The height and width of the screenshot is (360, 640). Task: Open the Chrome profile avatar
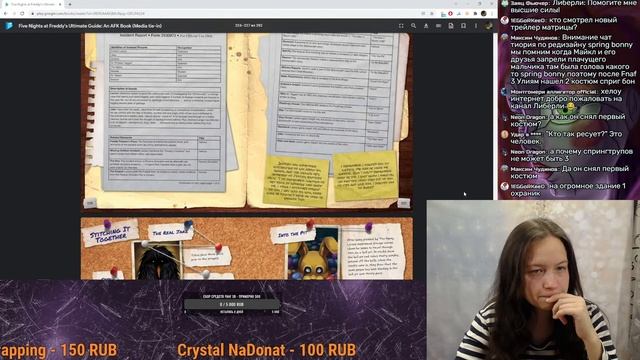pyautogui.click(x=484, y=13)
